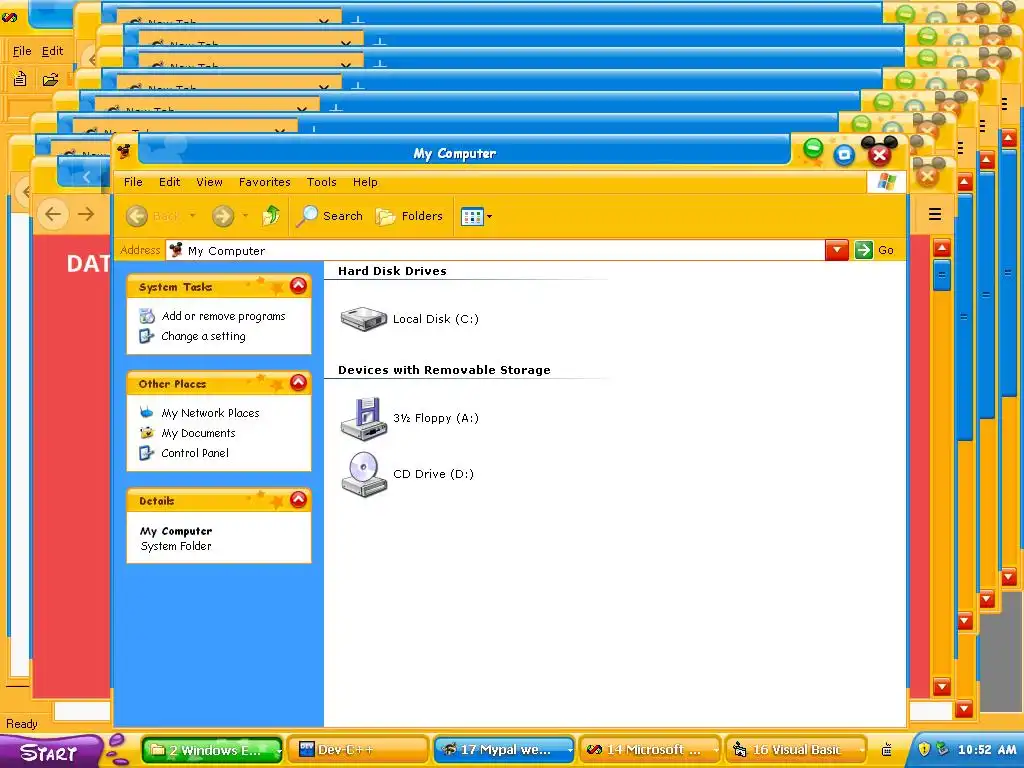1024x768 pixels.
Task: Click the Mickey icon inside the Address field
Action: coord(176,250)
